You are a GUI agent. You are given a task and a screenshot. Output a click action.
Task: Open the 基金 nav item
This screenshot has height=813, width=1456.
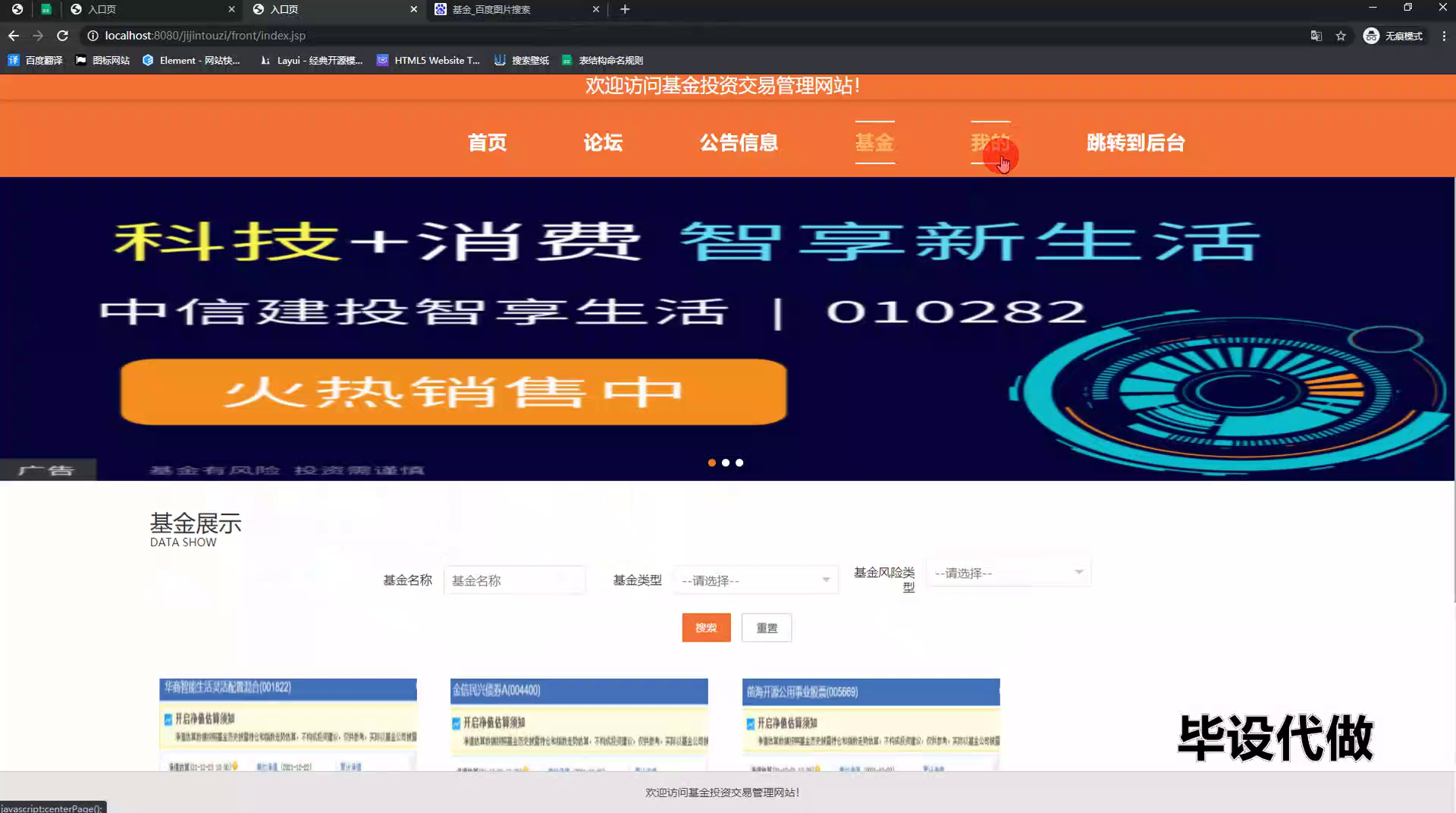tap(875, 143)
